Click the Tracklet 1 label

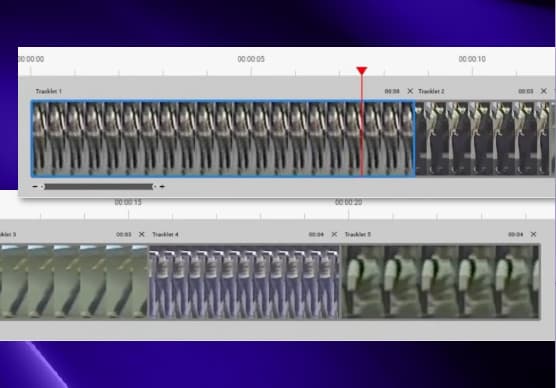[x=49, y=92]
